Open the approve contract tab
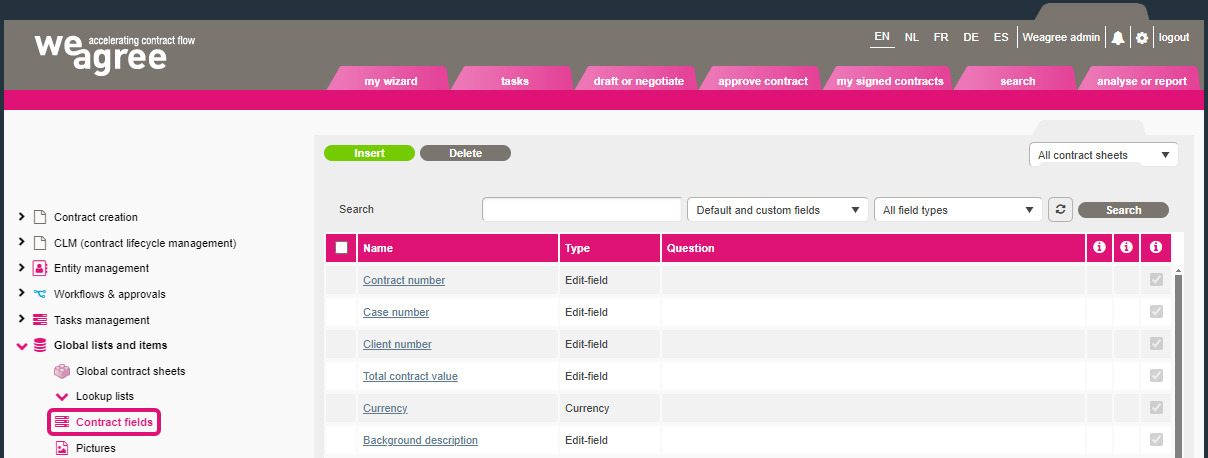 762,80
